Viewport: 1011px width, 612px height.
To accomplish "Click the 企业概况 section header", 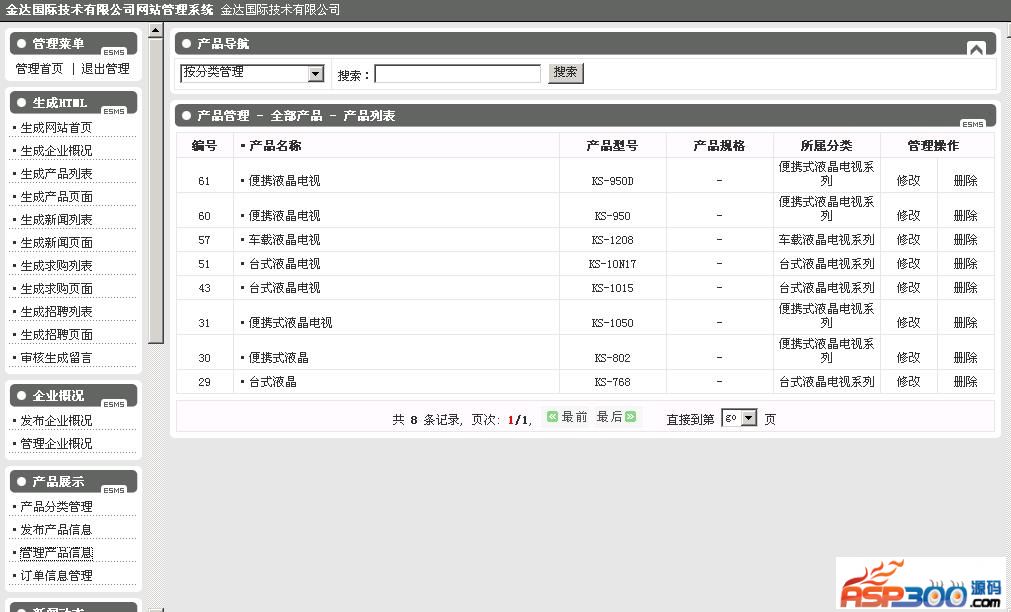I will (74, 395).
